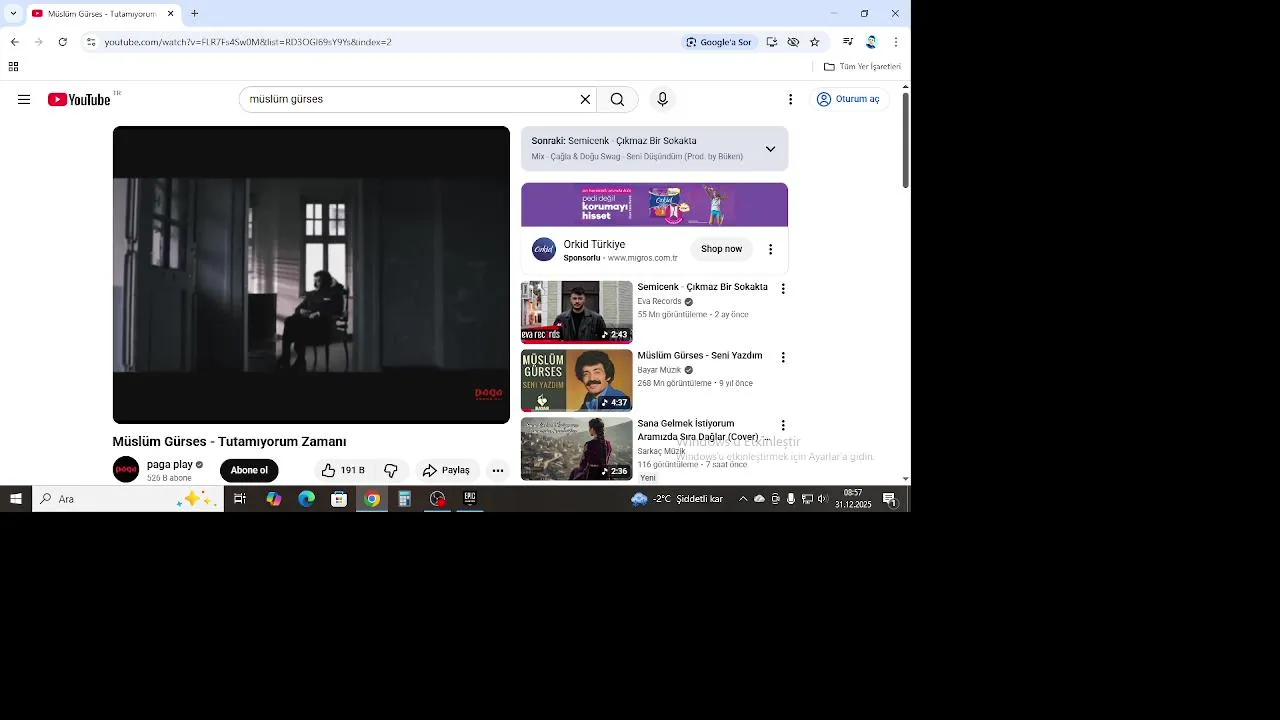Open clock showing 08:57 31.12.2025

(853, 499)
